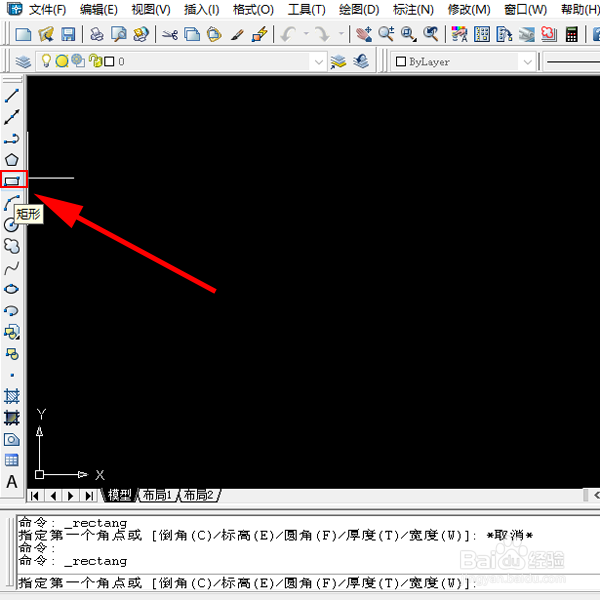600x600 pixels.
Task: Select the Line drawing tool
Action: [11, 96]
